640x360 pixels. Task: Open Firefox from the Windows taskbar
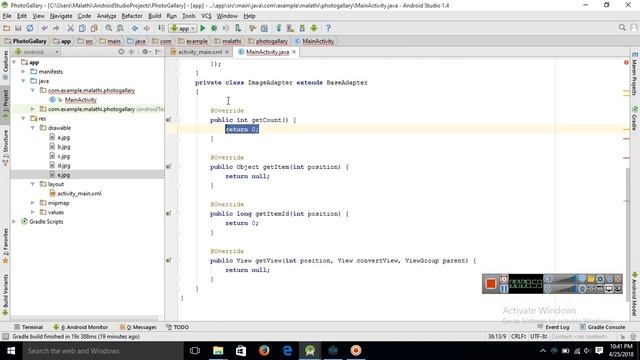264,351
